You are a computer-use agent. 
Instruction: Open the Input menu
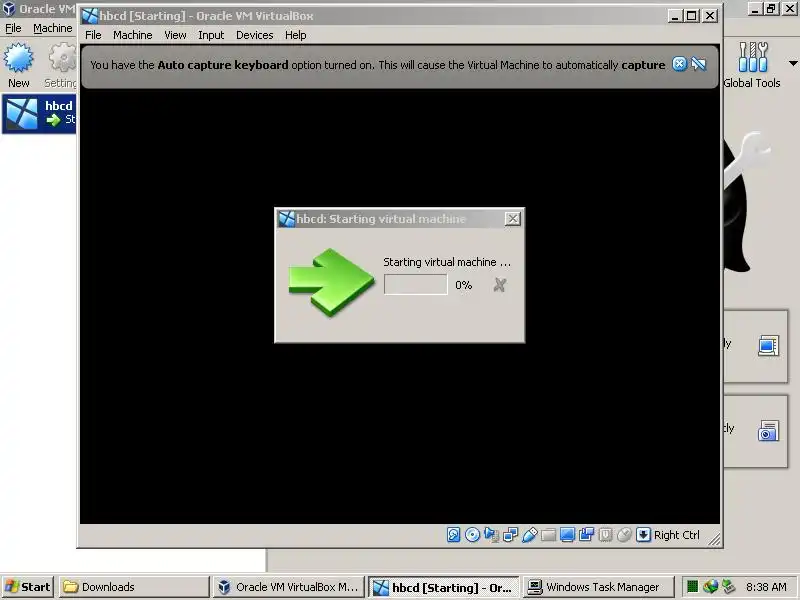[x=211, y=35]
